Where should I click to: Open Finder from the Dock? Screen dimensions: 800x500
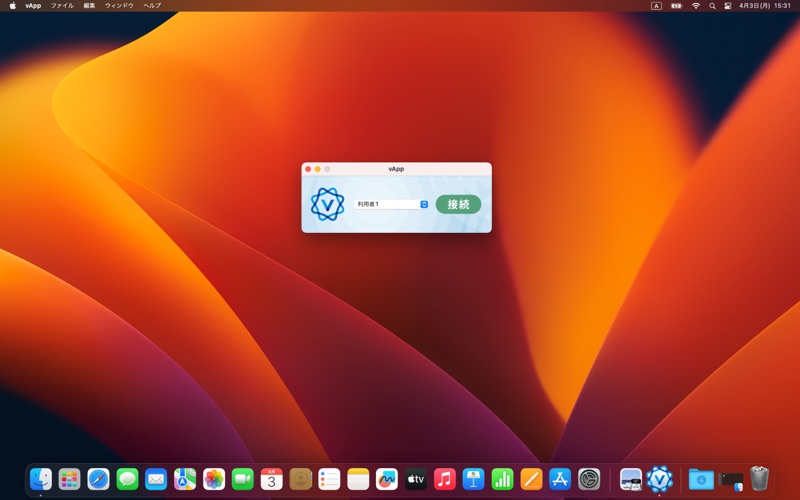click(41, 480)
